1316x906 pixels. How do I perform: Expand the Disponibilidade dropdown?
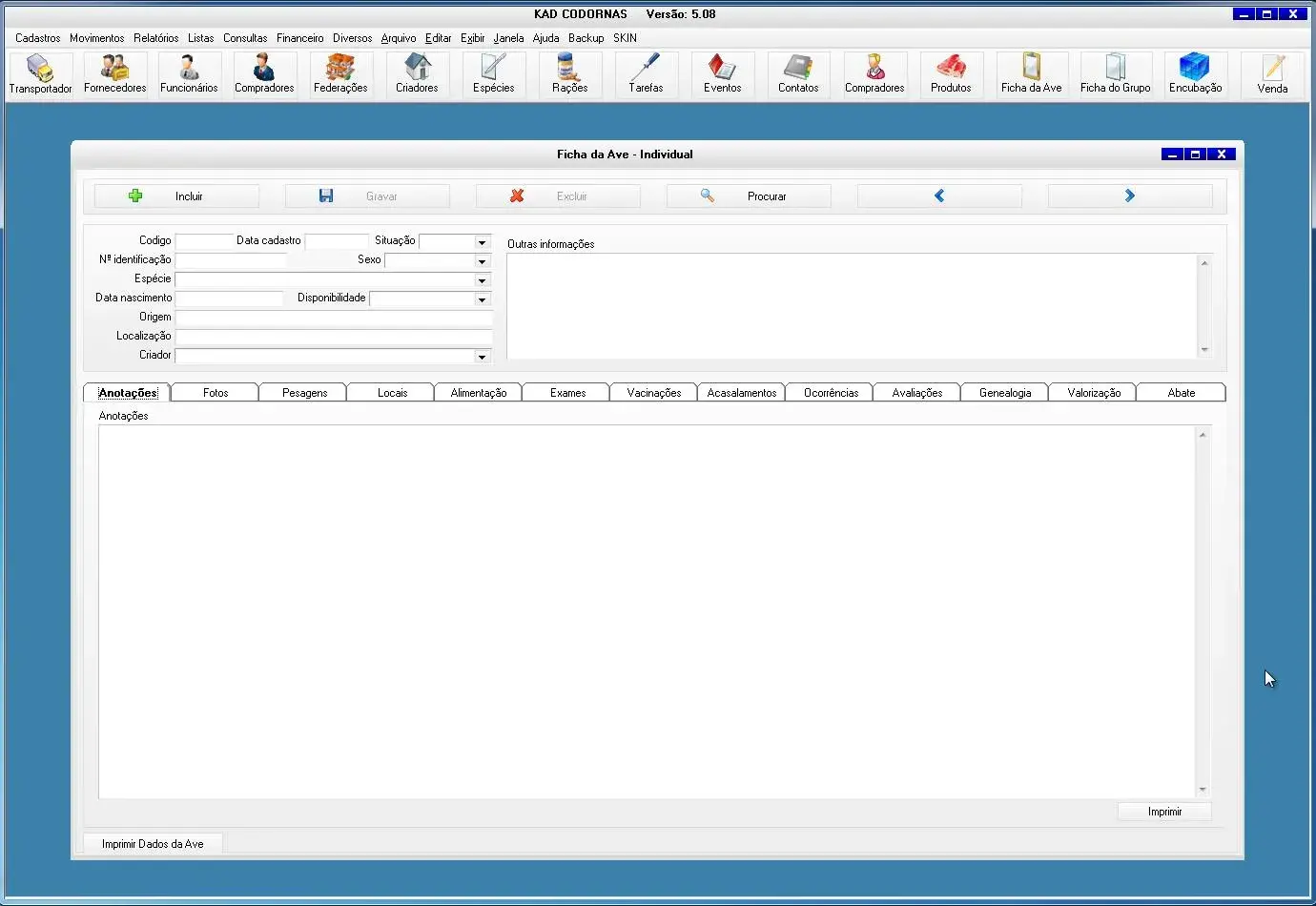click(482, 299)
